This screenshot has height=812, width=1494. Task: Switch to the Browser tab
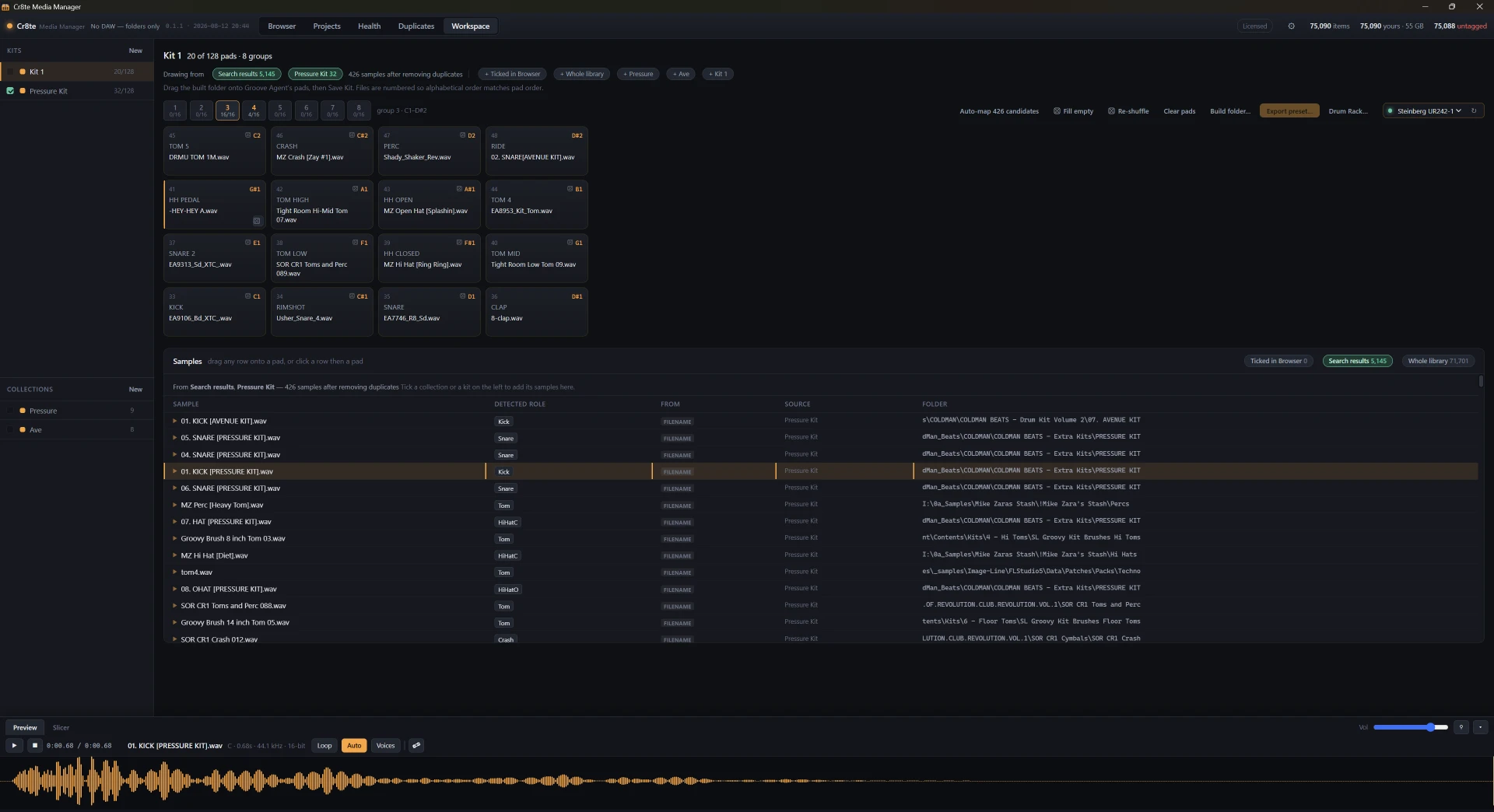282,26
